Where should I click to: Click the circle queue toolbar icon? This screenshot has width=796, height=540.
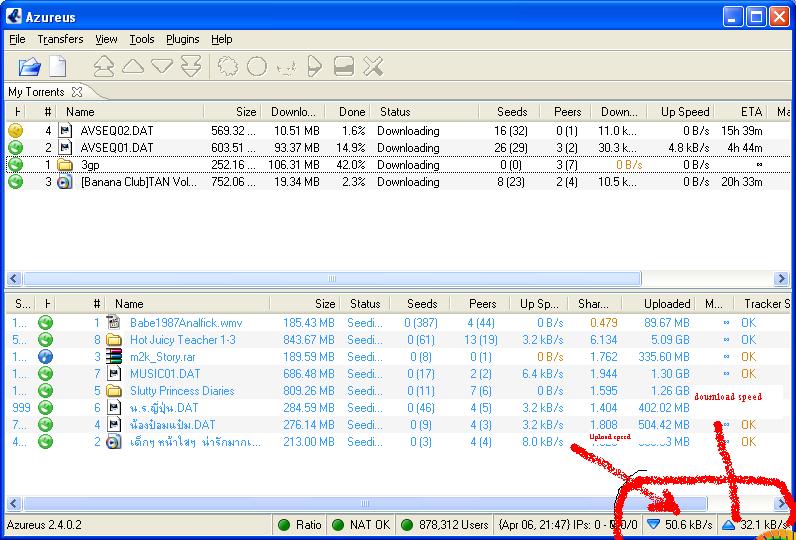[257, 66]
